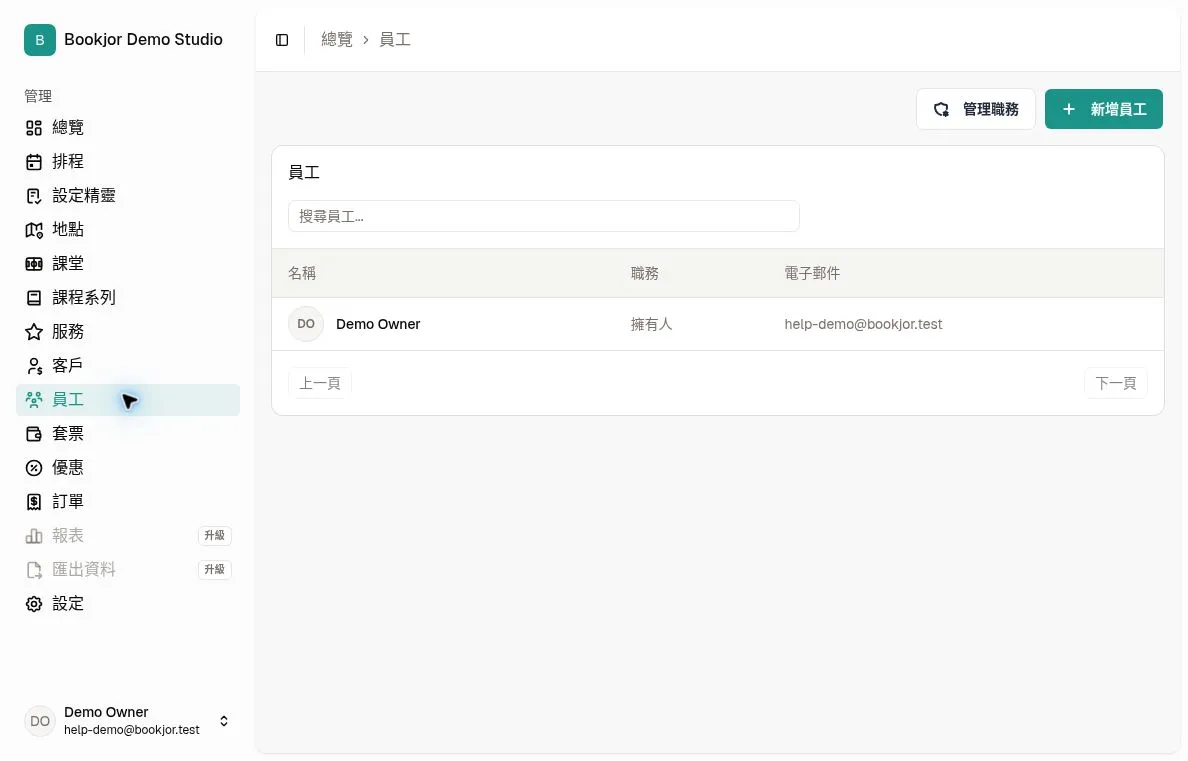Open the 客戶 menu item
1188x761 pixels.
click(128, 366)
